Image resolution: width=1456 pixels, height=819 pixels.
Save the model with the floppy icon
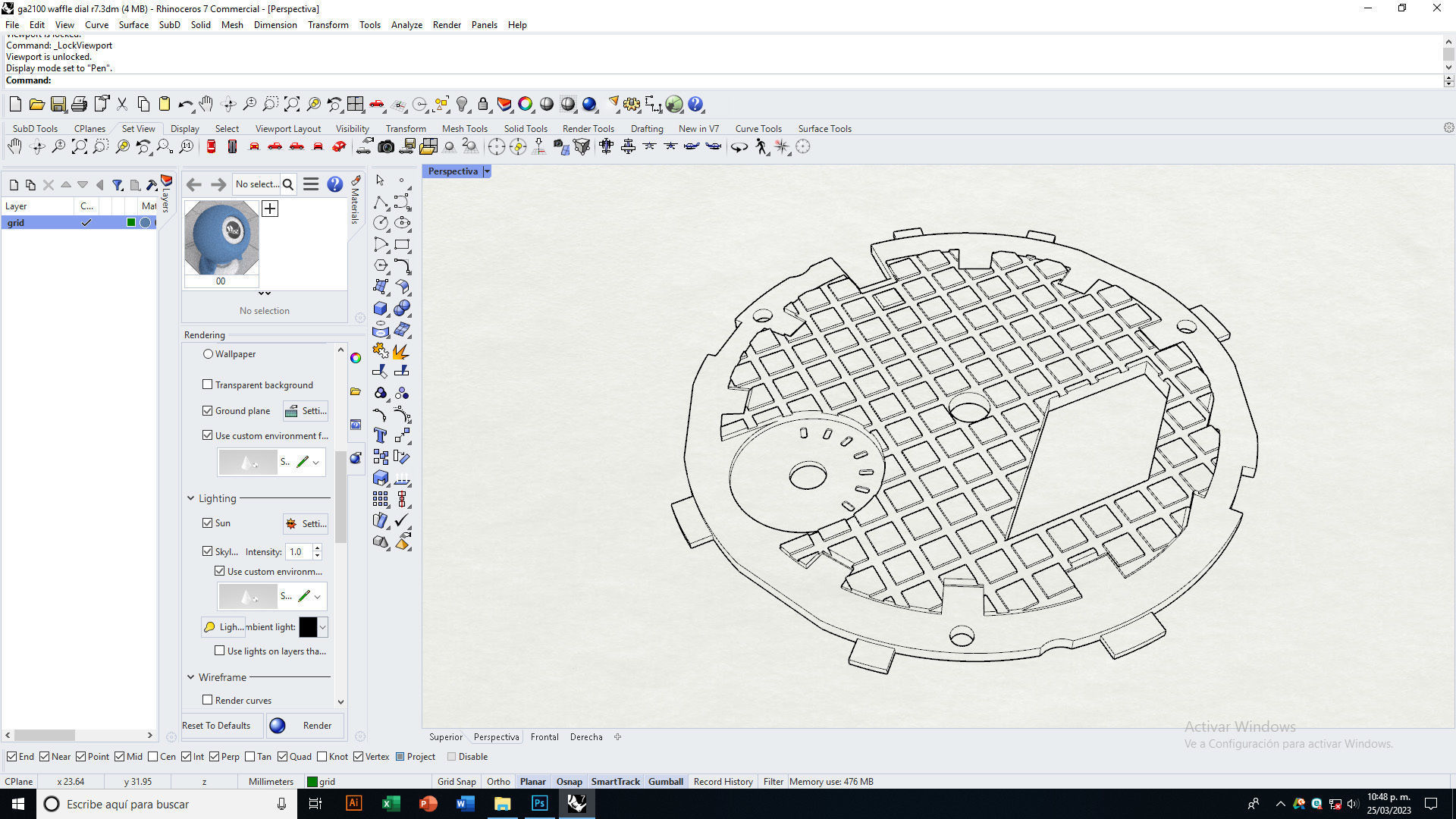[x=58, y=104]
